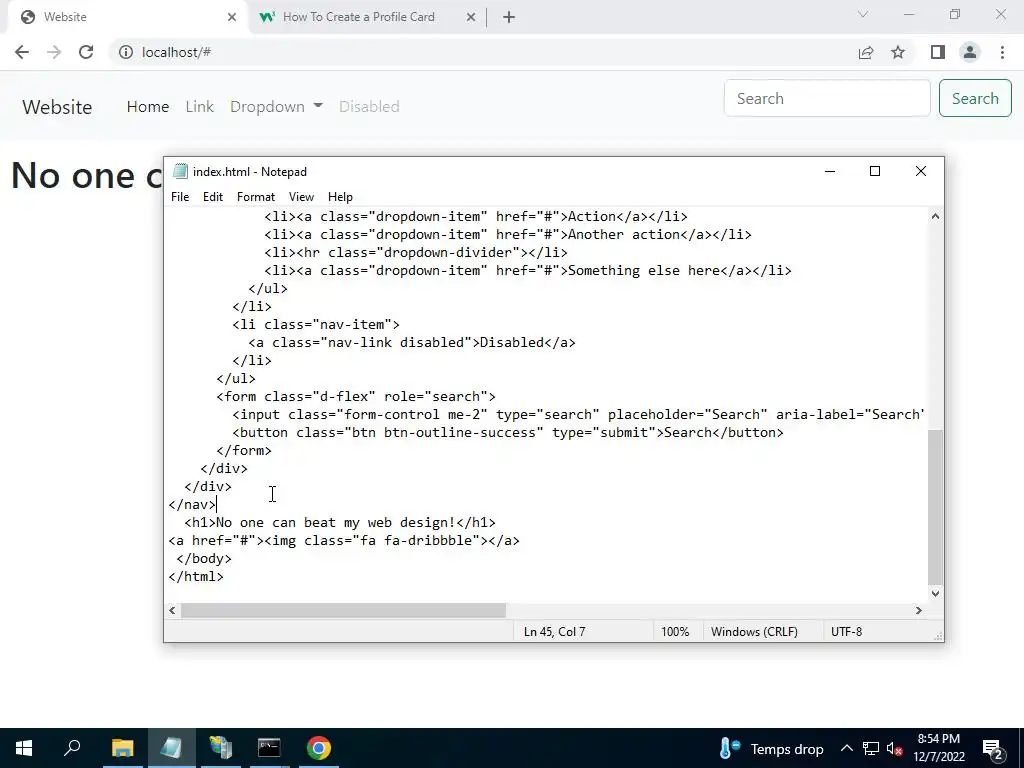Open Chrome three-dot menu
1024x768 pixels.
1002,52
